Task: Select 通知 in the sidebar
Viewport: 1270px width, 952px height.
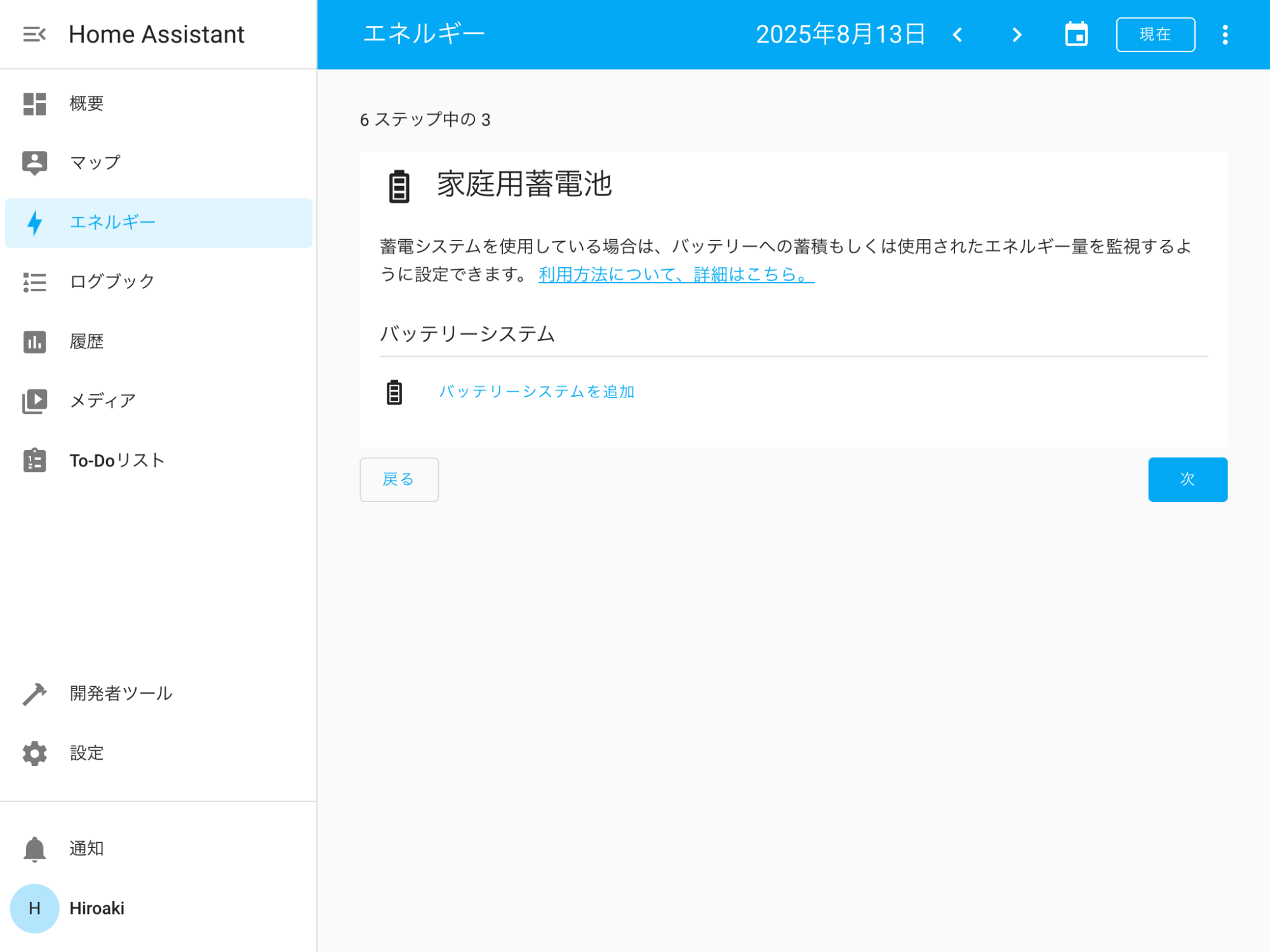Action: click(159, 849)
